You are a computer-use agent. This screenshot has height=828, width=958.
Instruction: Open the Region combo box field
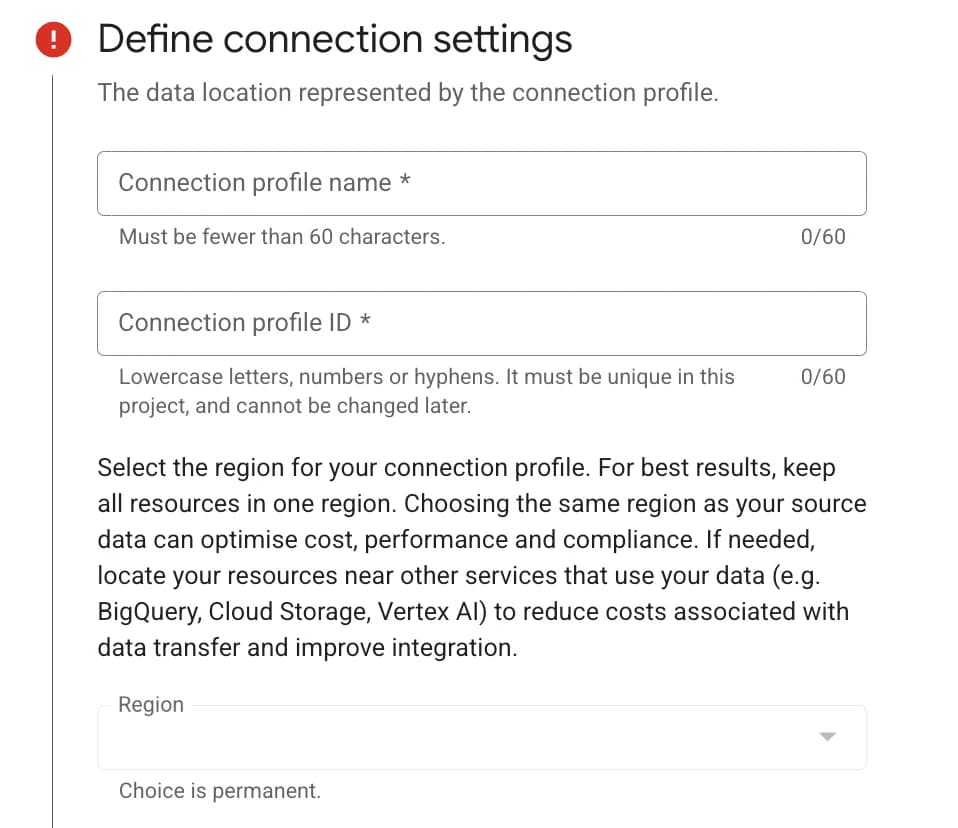(x=480, y=737)
